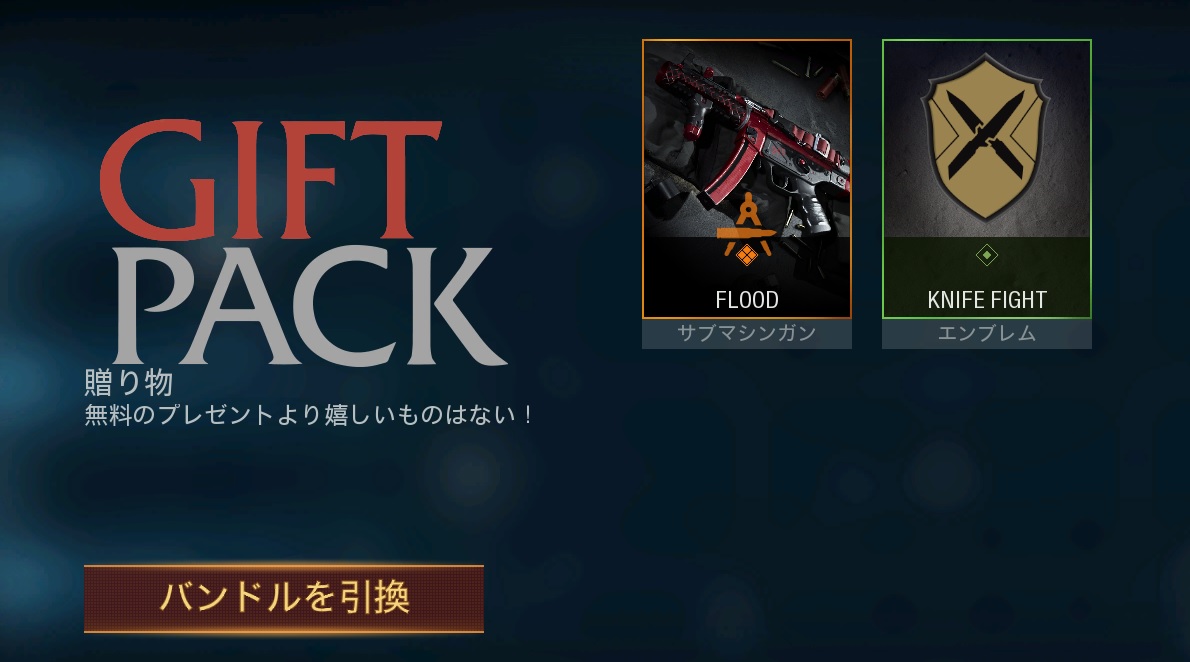Click the orange diamond rarity icon on FLOOD
The width and height of the screenshot is (1190, 662).
coord(747,256)
